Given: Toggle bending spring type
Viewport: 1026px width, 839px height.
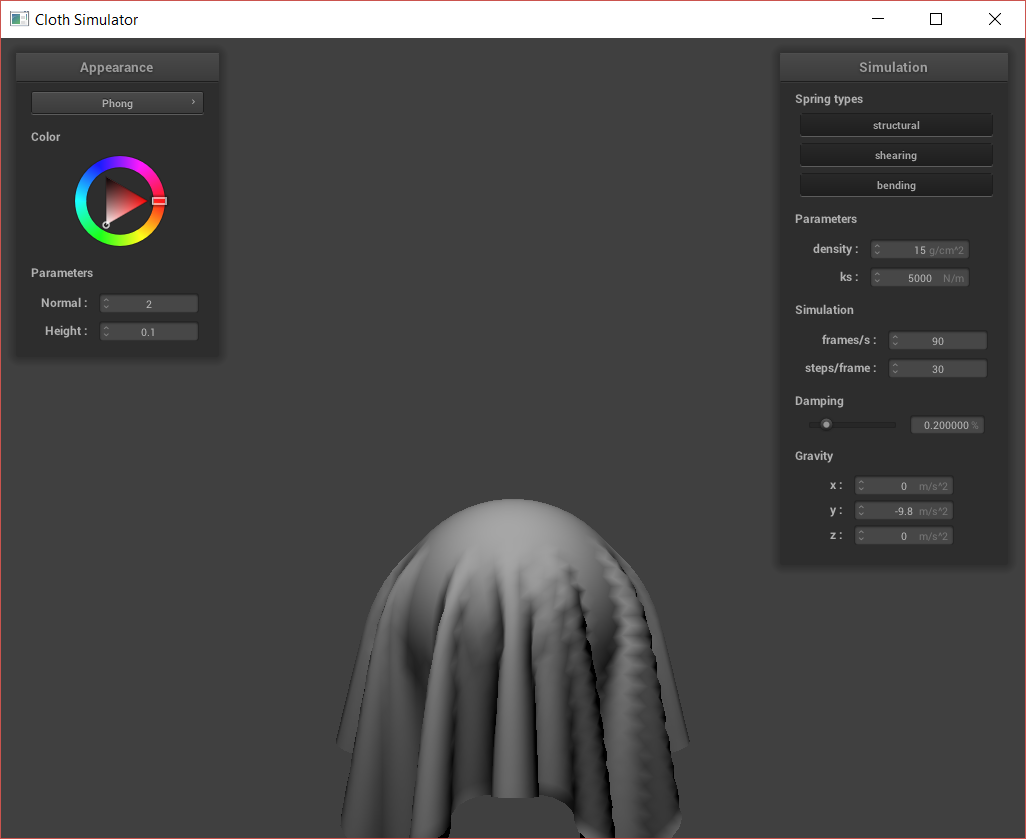Looking at the screenshot, I should click(896, 185).
